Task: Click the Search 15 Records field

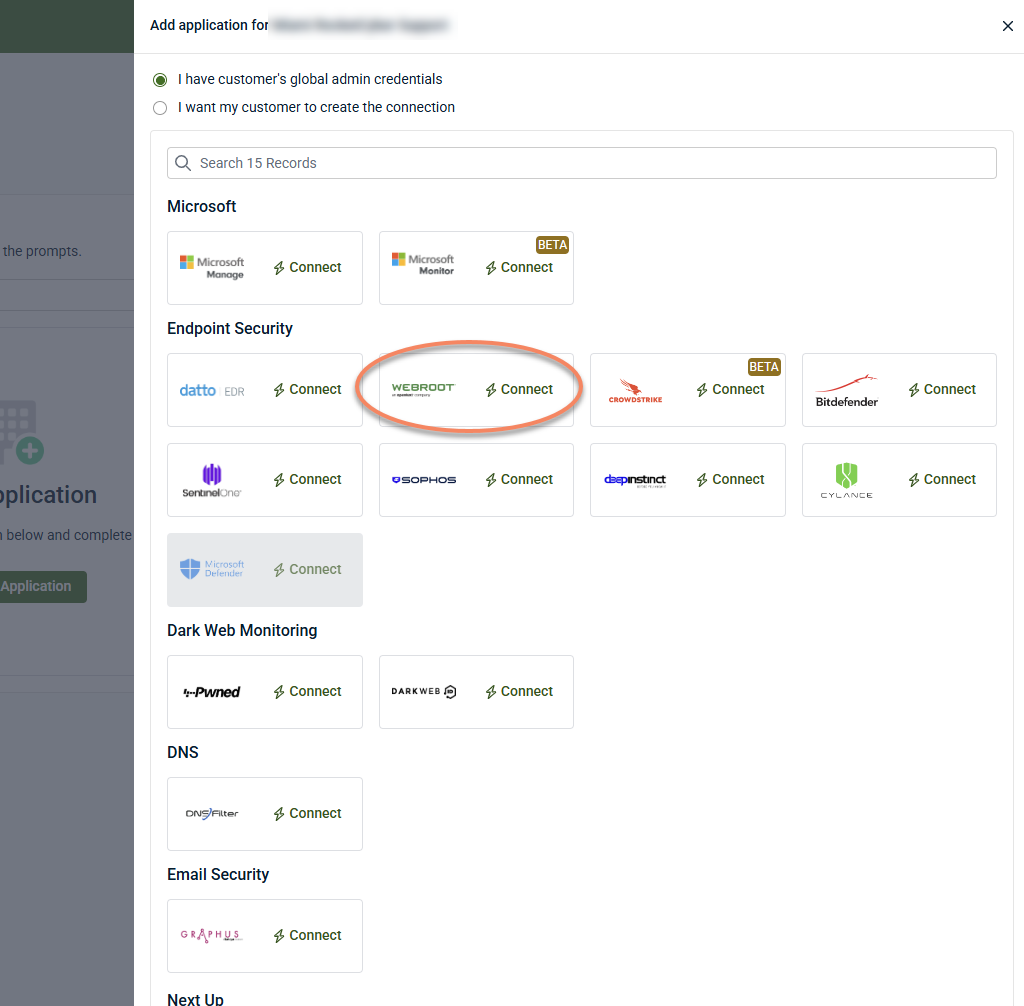Action: [x=581, y=163]
